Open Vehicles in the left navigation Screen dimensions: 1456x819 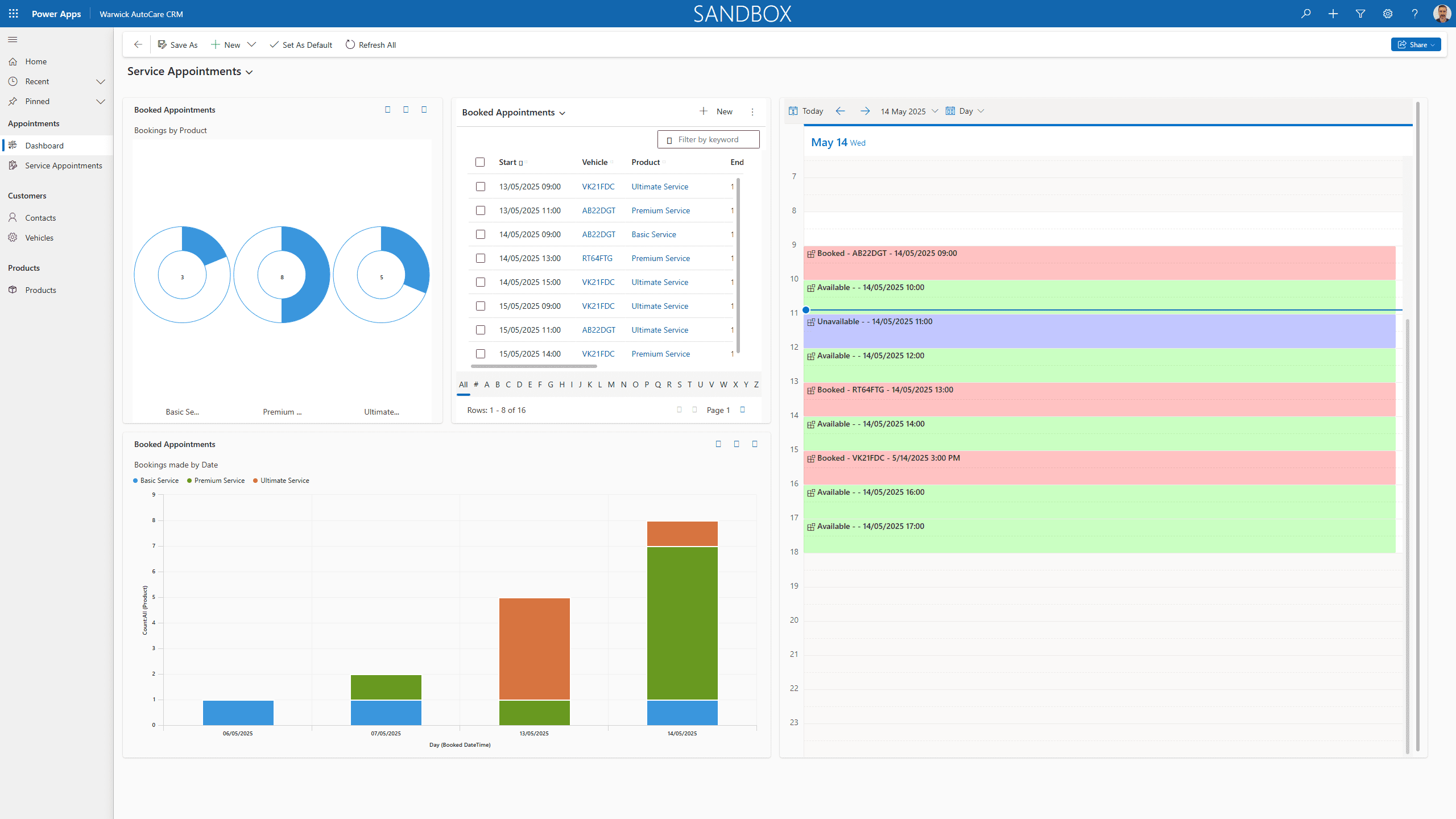pos(39,238)
